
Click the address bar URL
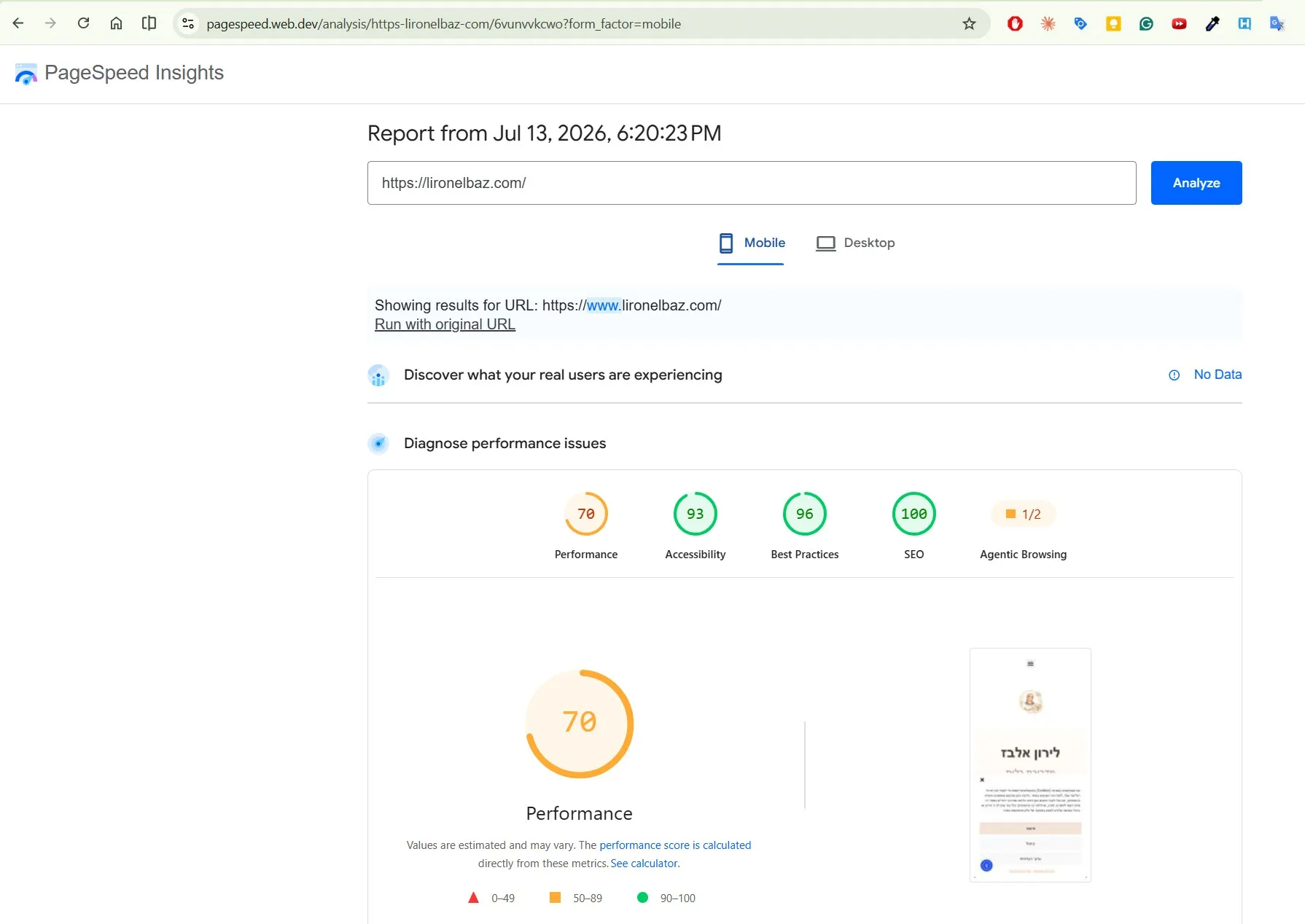click(443, 24)
